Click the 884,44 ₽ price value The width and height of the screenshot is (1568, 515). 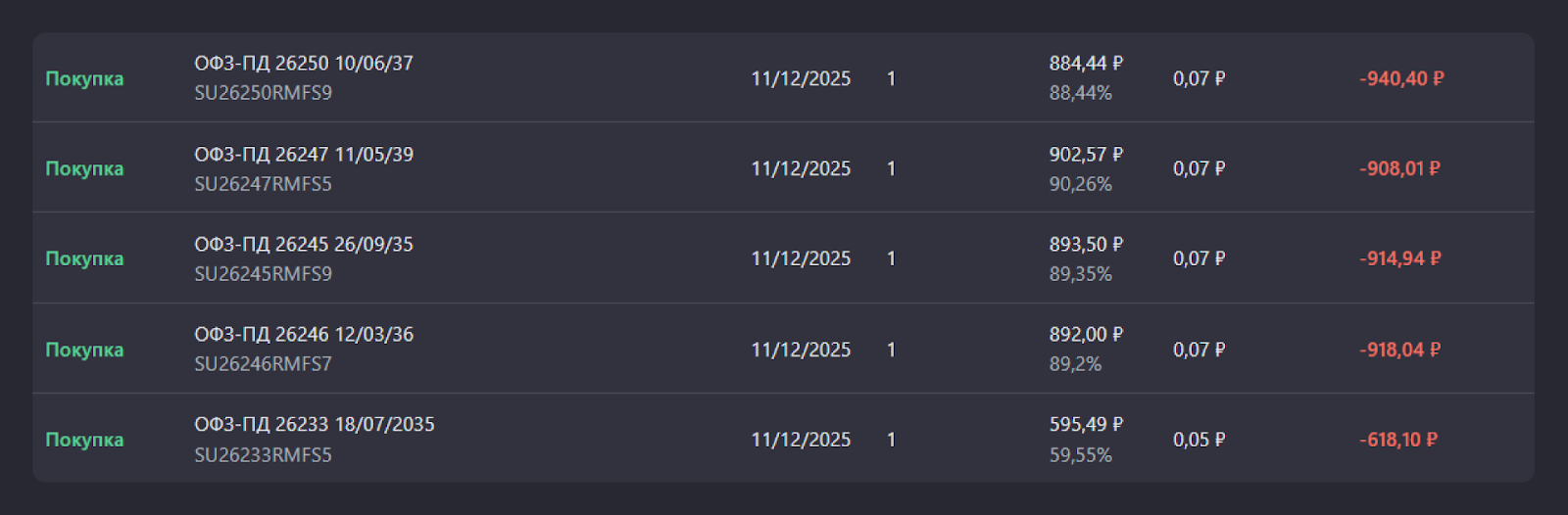(x=1086, y=64)
